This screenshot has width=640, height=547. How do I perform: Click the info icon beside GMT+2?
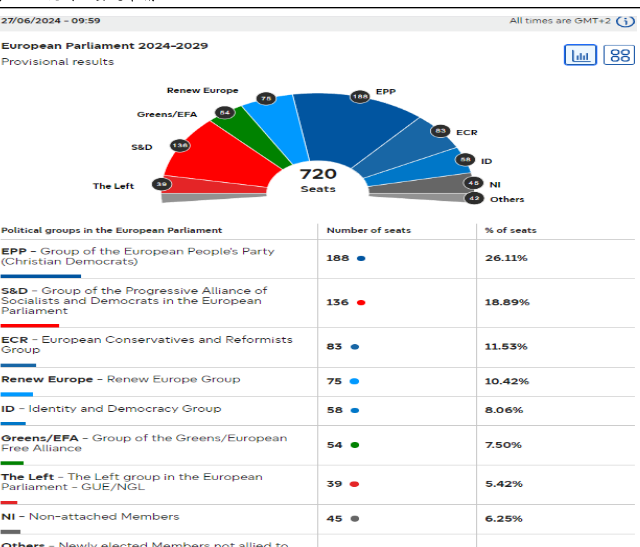click(x=625, y=21)
